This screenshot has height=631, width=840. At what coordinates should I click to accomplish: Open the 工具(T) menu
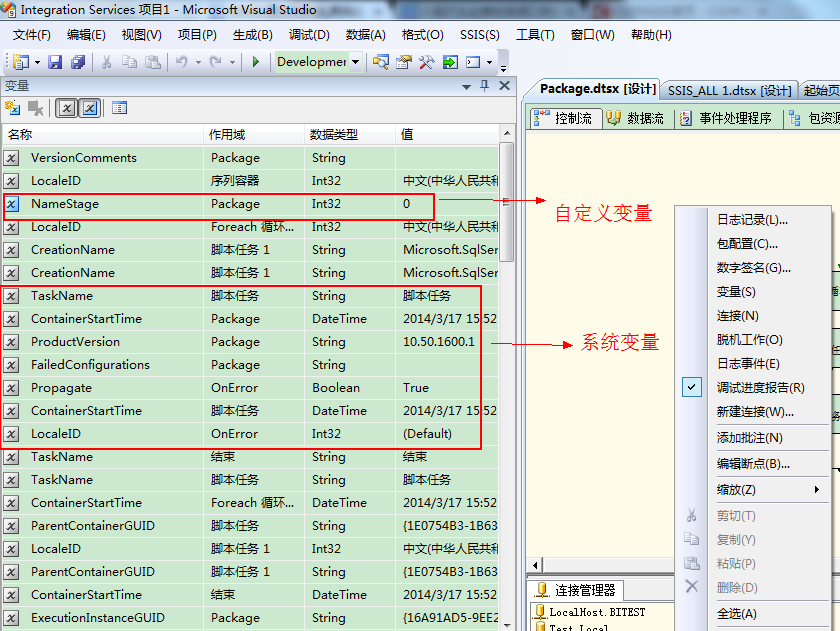click(535, 35)
